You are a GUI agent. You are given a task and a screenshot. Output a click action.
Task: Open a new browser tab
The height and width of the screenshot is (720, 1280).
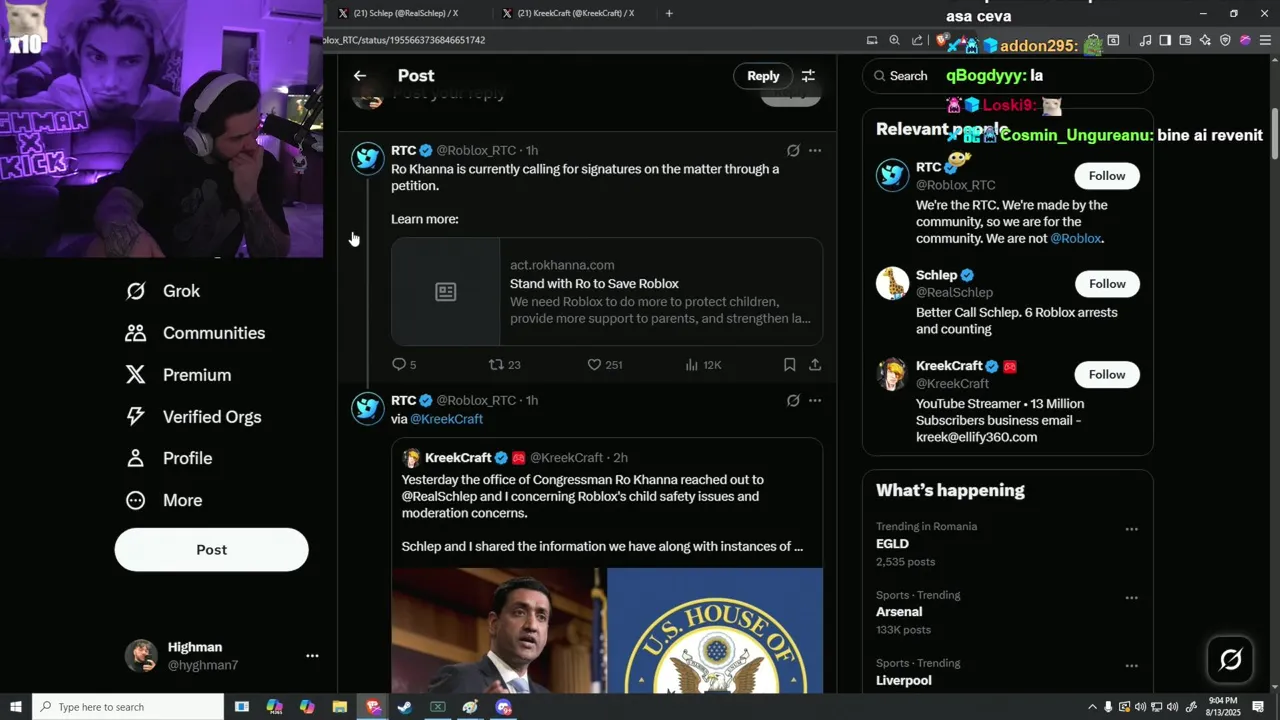[x=669, y=13]
